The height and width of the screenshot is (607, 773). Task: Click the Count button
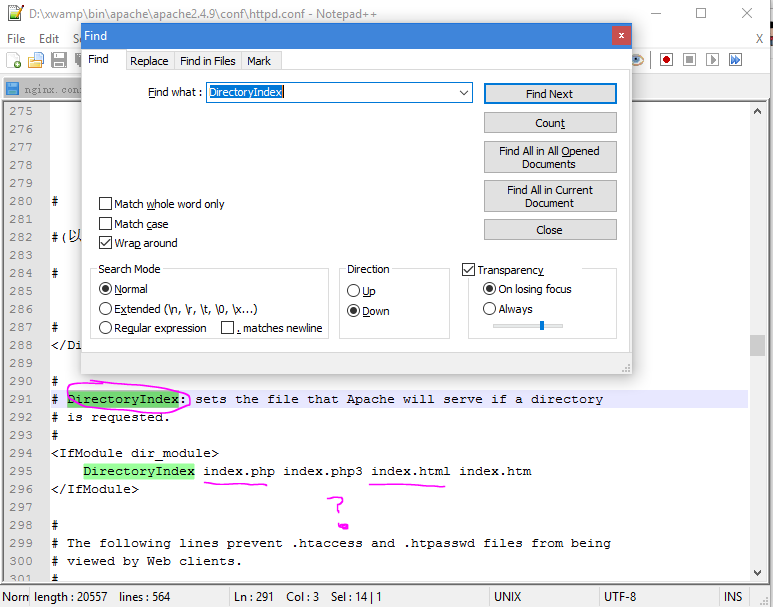click(x=550, y=123)
